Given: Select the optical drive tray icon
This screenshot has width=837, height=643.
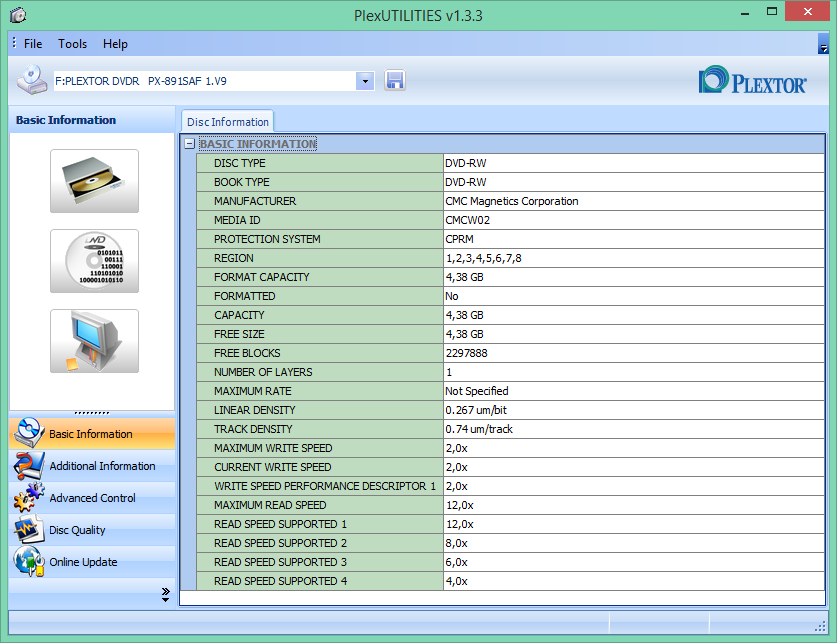Looking at the screenshot, I should pyautogui.click(x=94, y=181).
